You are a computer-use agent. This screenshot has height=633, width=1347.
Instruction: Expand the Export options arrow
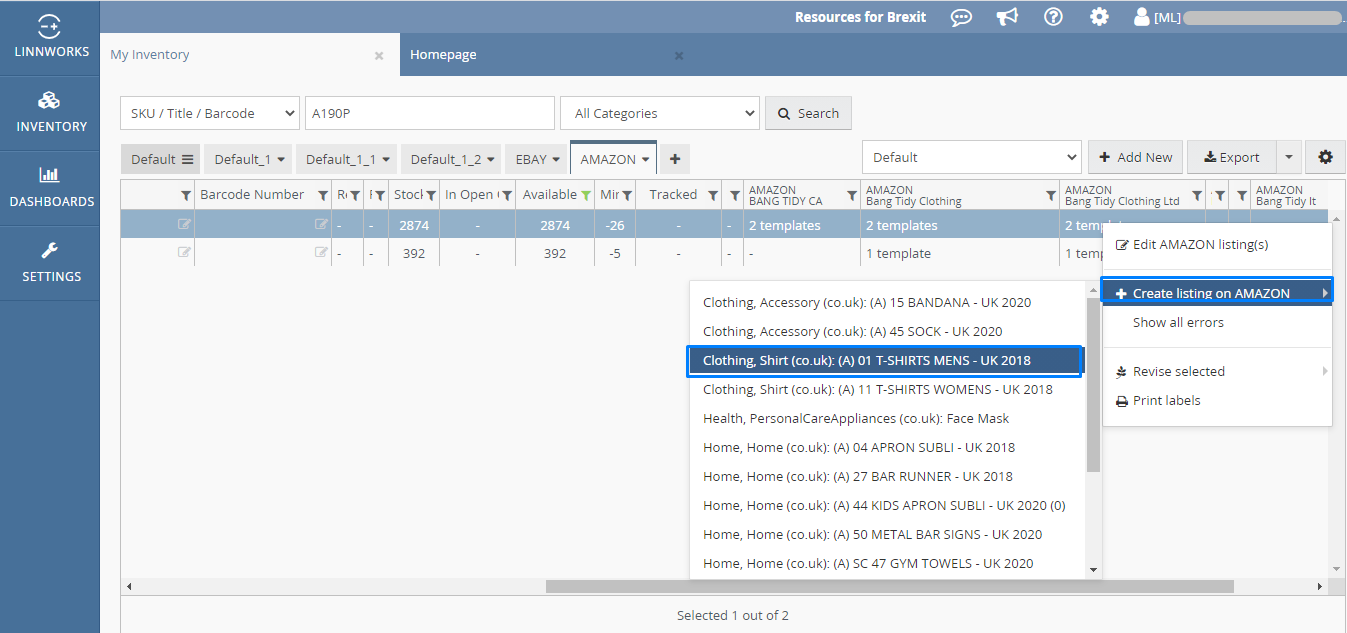1288,157
